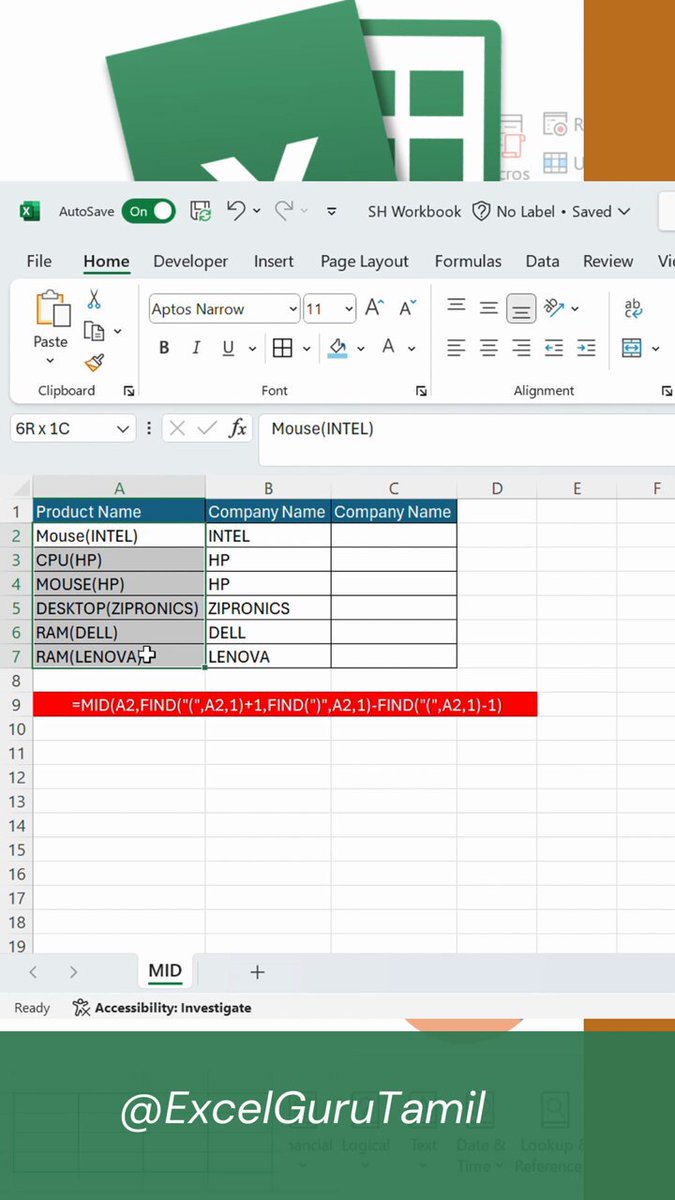This screenshot has width=675, height=1200.
Task: Click the Copy icon
Action: 94,331
